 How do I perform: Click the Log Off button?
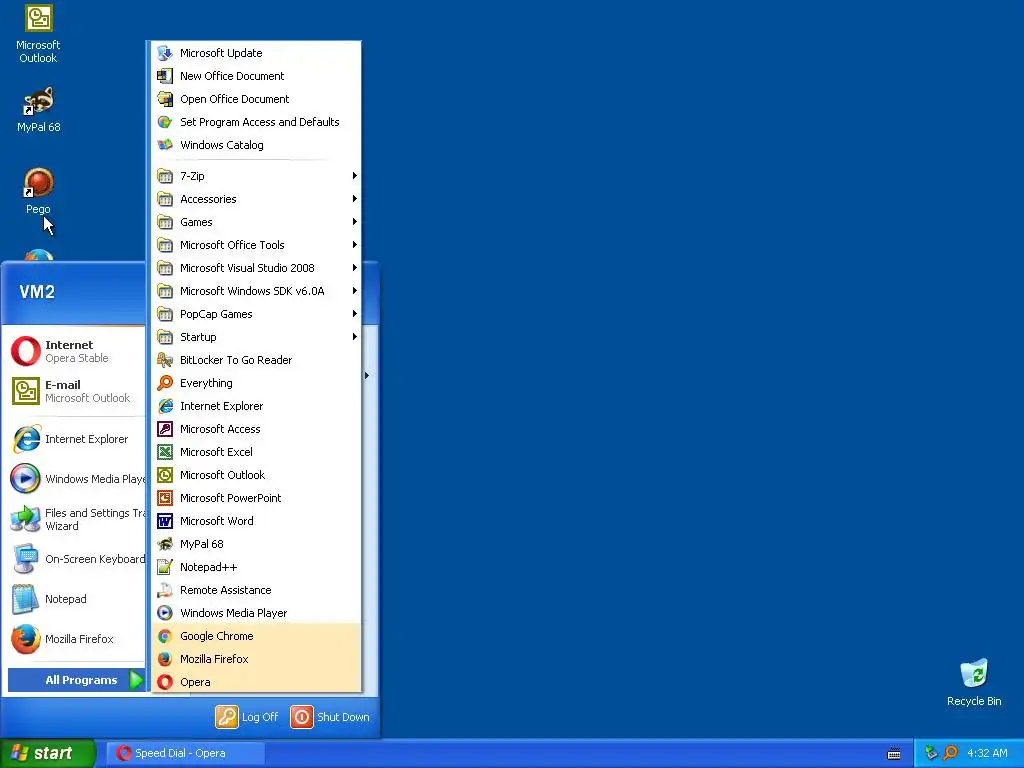[247, 716]
